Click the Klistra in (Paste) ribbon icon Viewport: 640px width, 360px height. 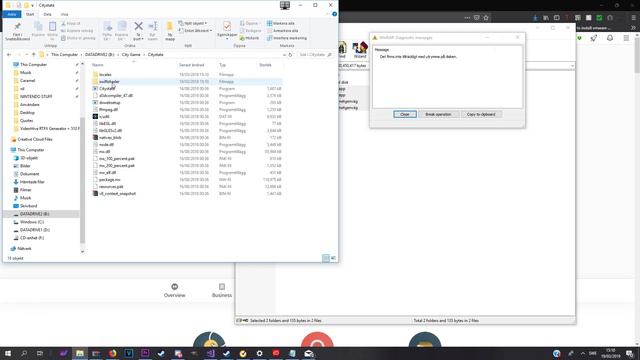52,27
